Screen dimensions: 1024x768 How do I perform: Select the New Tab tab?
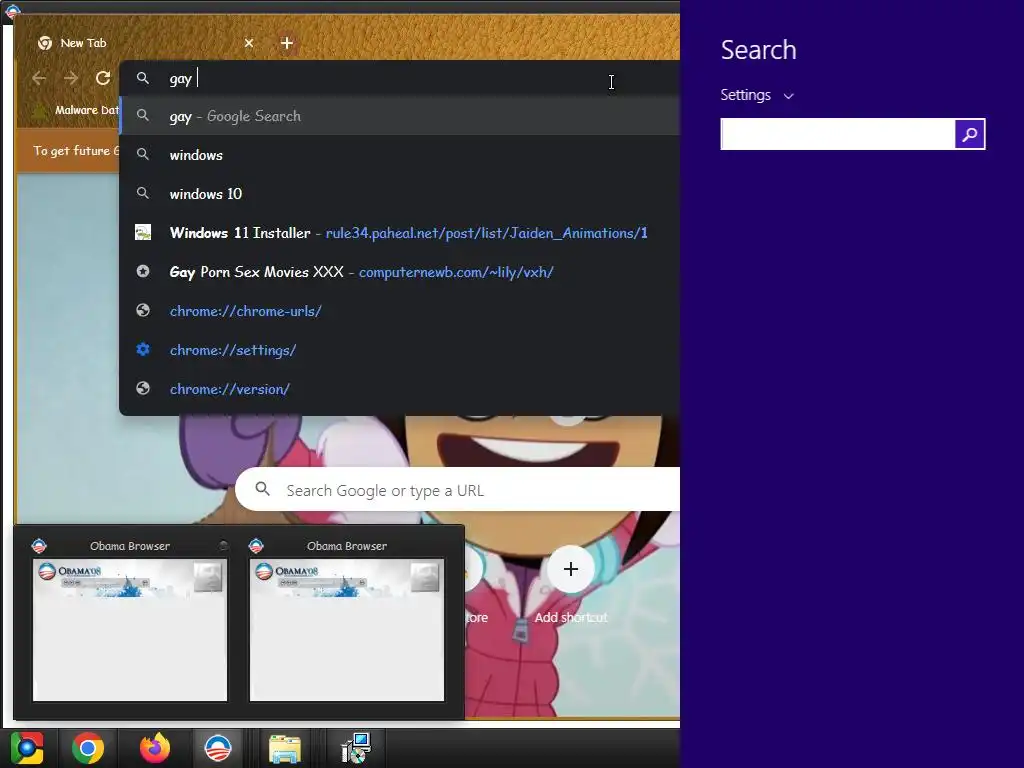[x=145, y=43]
